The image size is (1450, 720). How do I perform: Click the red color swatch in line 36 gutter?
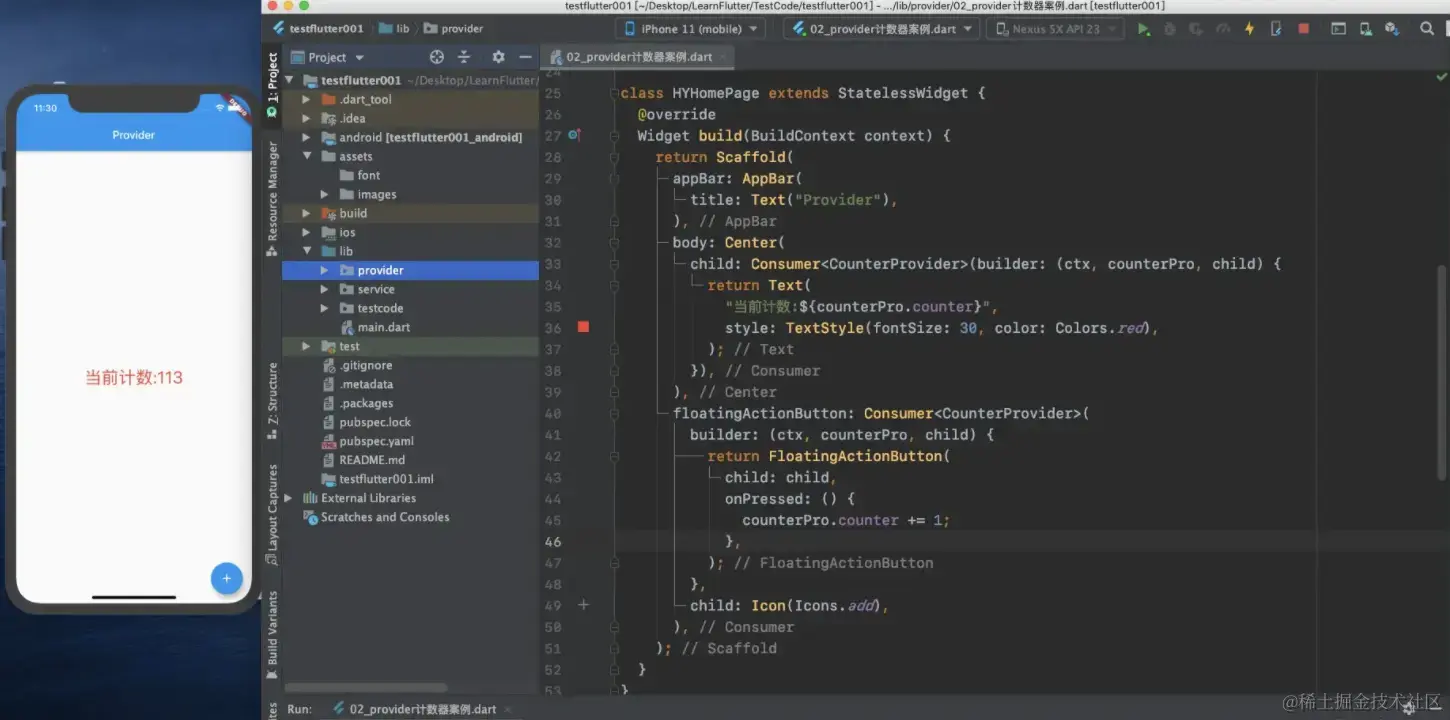coord(583,327)
